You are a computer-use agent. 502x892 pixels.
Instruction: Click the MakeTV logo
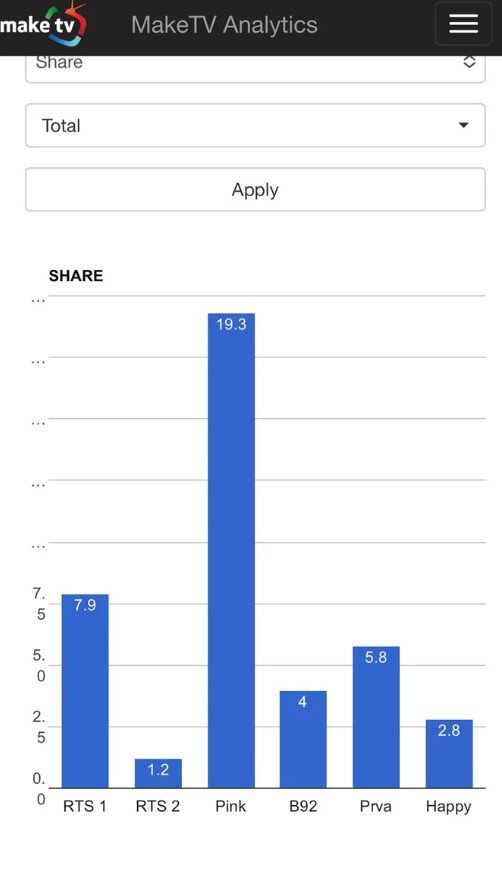pos(43,24)
